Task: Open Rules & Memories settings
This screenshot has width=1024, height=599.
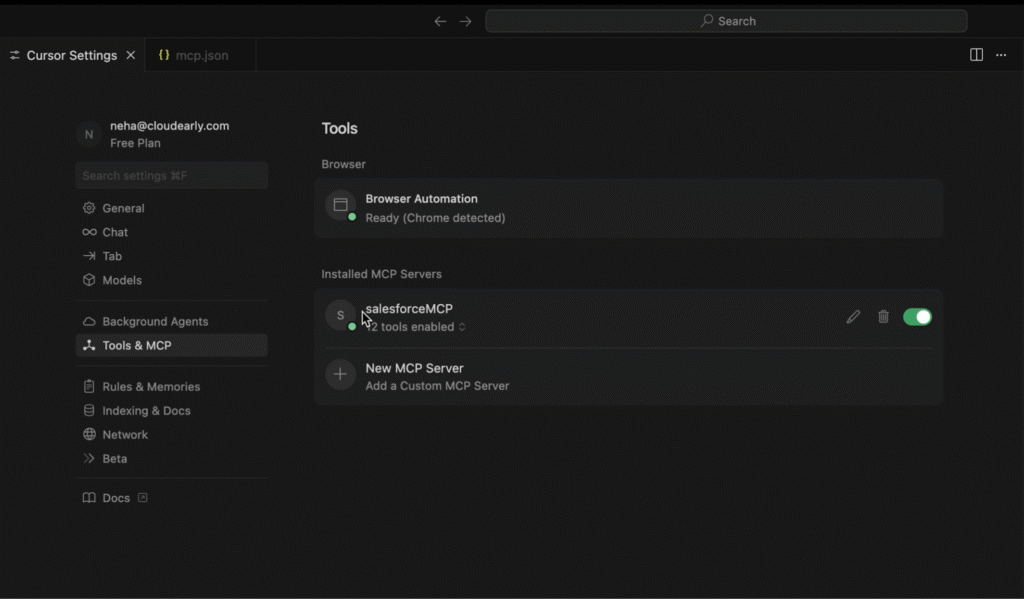Action: click(x=151, y=386)
